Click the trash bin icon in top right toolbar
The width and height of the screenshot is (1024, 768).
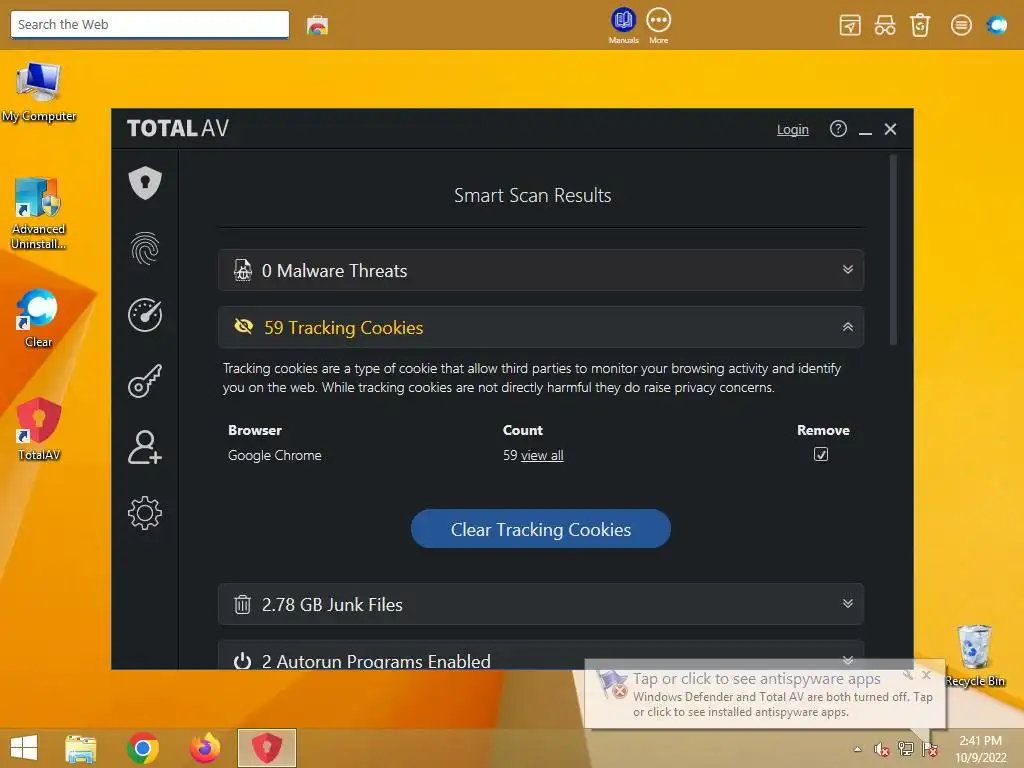(920, 25)
